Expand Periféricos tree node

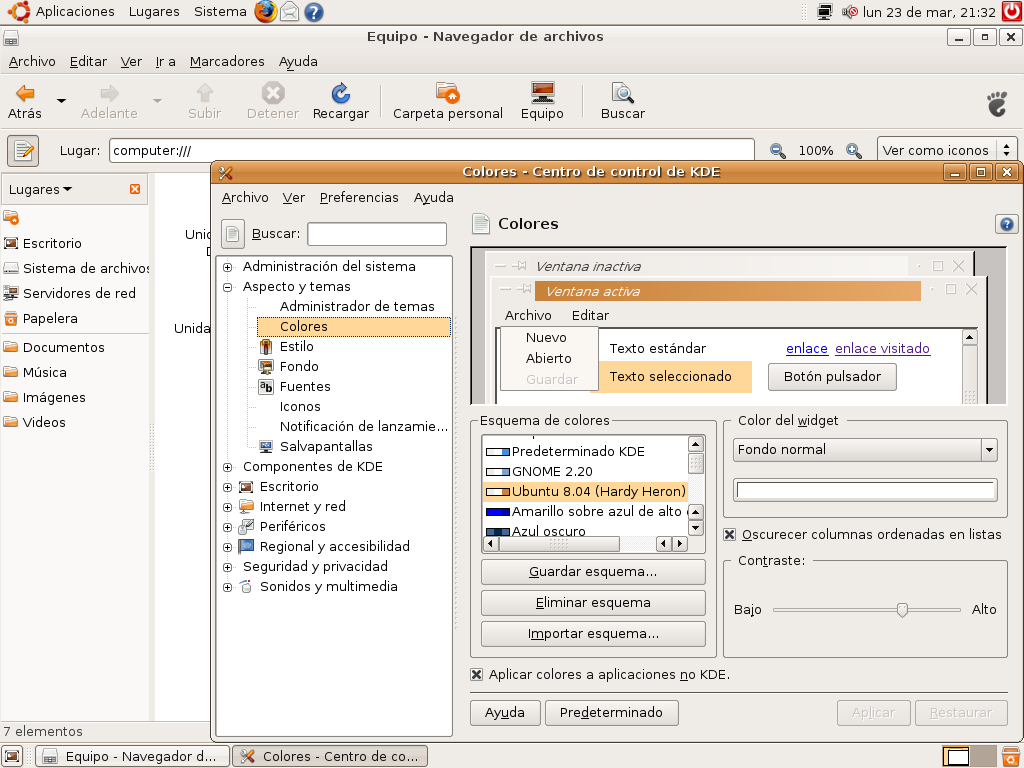pos(227,527)
